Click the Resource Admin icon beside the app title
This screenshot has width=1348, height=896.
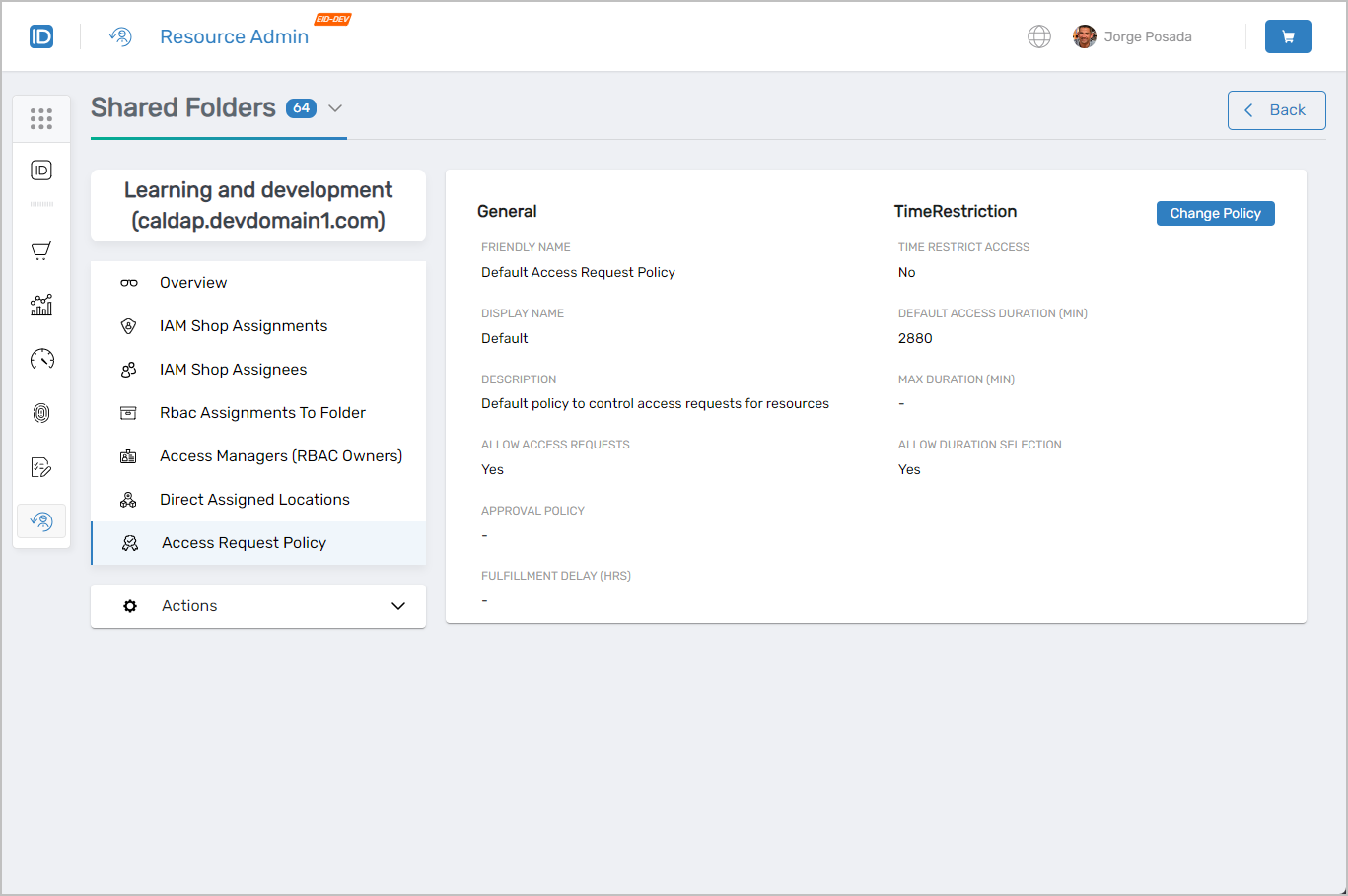point(119,35)
